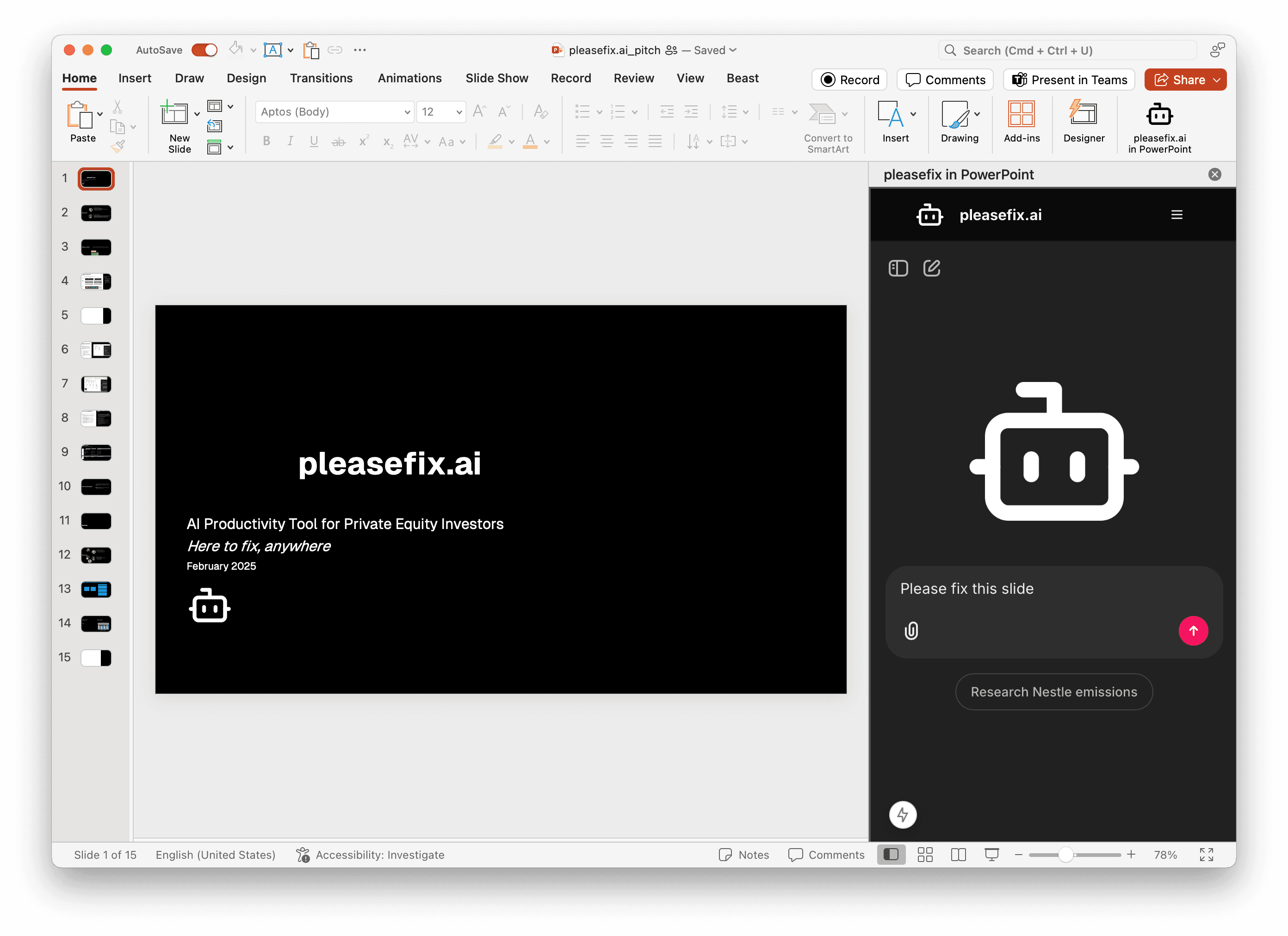
Task: Open Comments pane from status bar
Action: click(x=826, y=855)
